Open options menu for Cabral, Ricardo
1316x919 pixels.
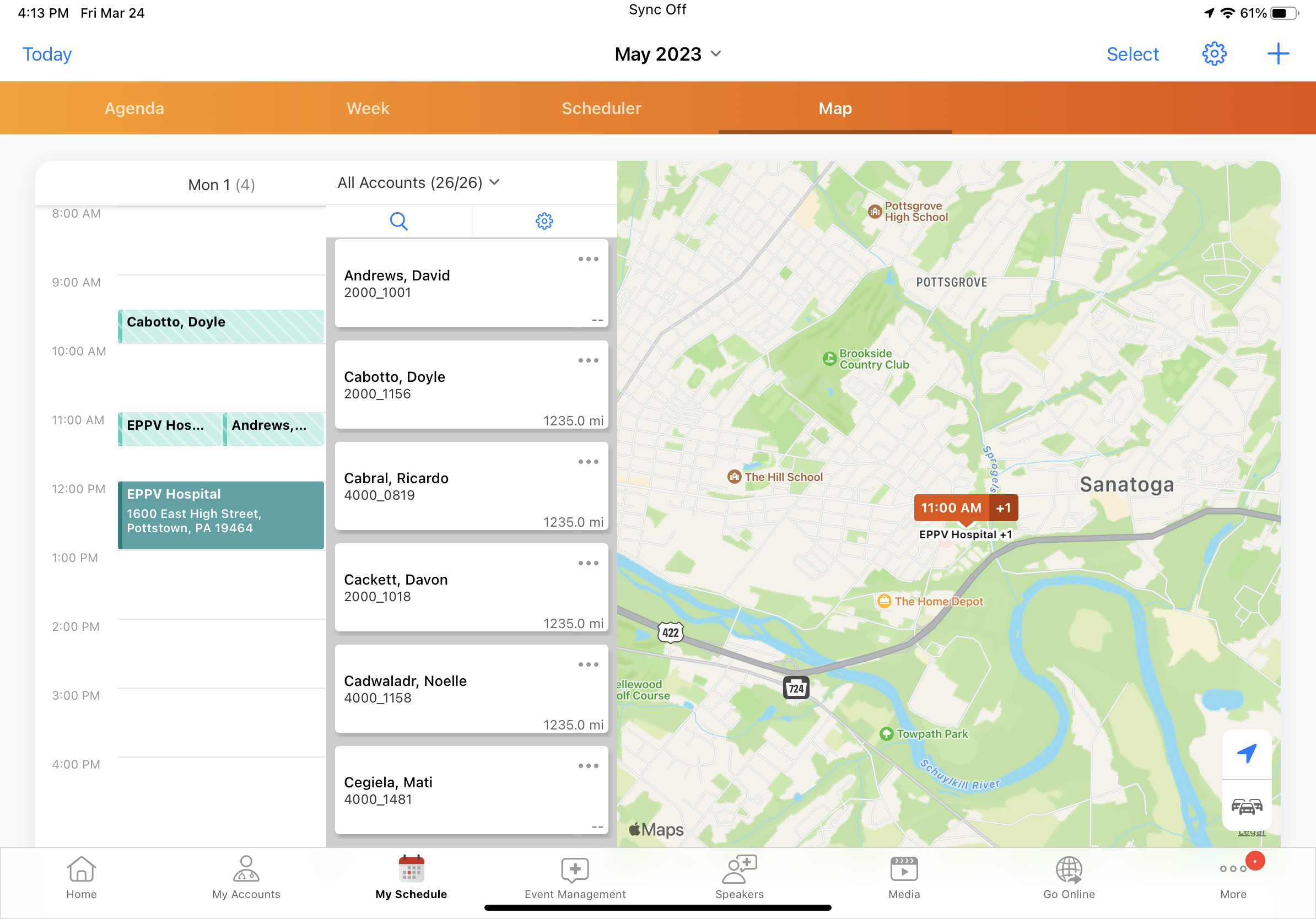coord(588,462)
